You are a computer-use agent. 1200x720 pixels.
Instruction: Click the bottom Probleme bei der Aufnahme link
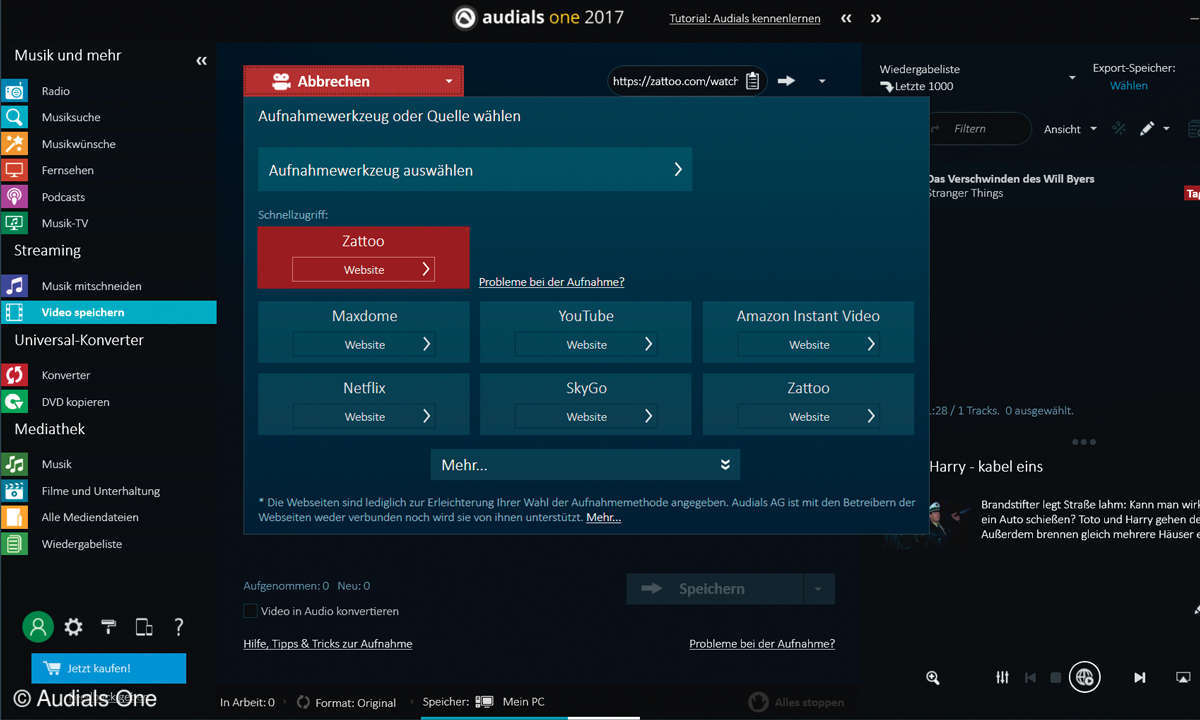click(x=762, y=644)
